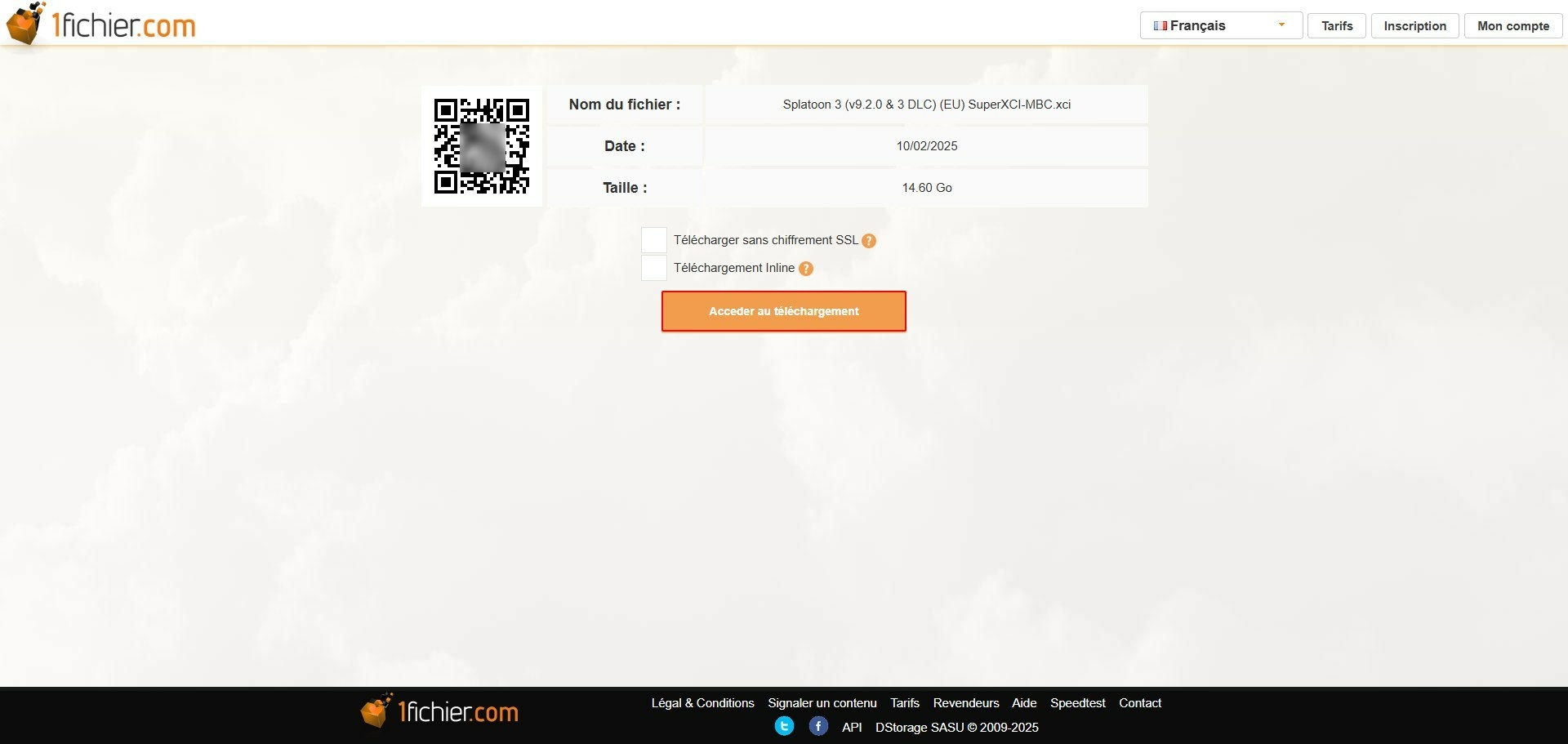1568x744 pixels.
Task: Open the Français language dropdown
Action: click(1221, 25)
